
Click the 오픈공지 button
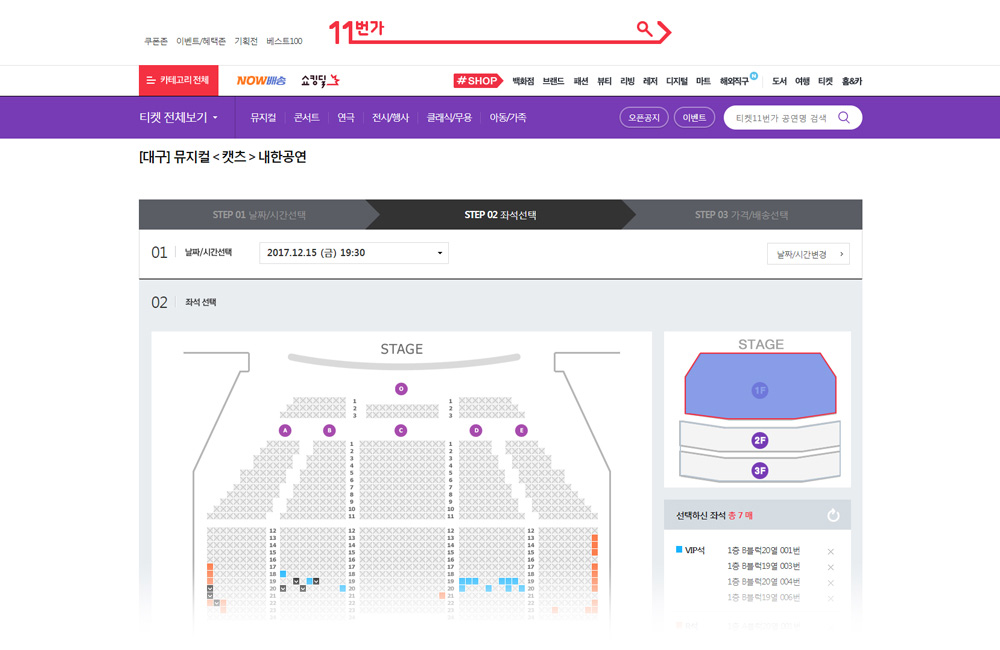tap(644, 117)
